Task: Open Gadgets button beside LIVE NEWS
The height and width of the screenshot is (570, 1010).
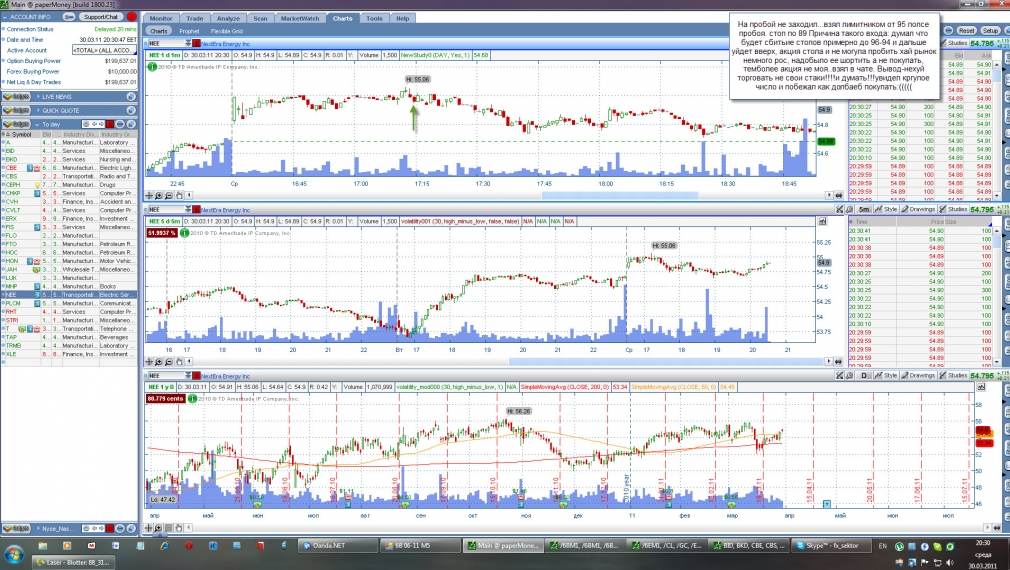Action: [x=16, y=97]
